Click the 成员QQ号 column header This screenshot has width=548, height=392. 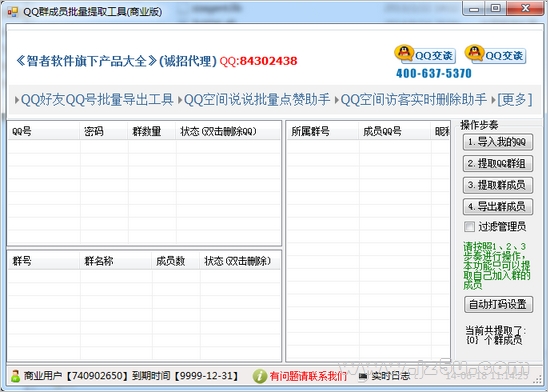[395, 131]
